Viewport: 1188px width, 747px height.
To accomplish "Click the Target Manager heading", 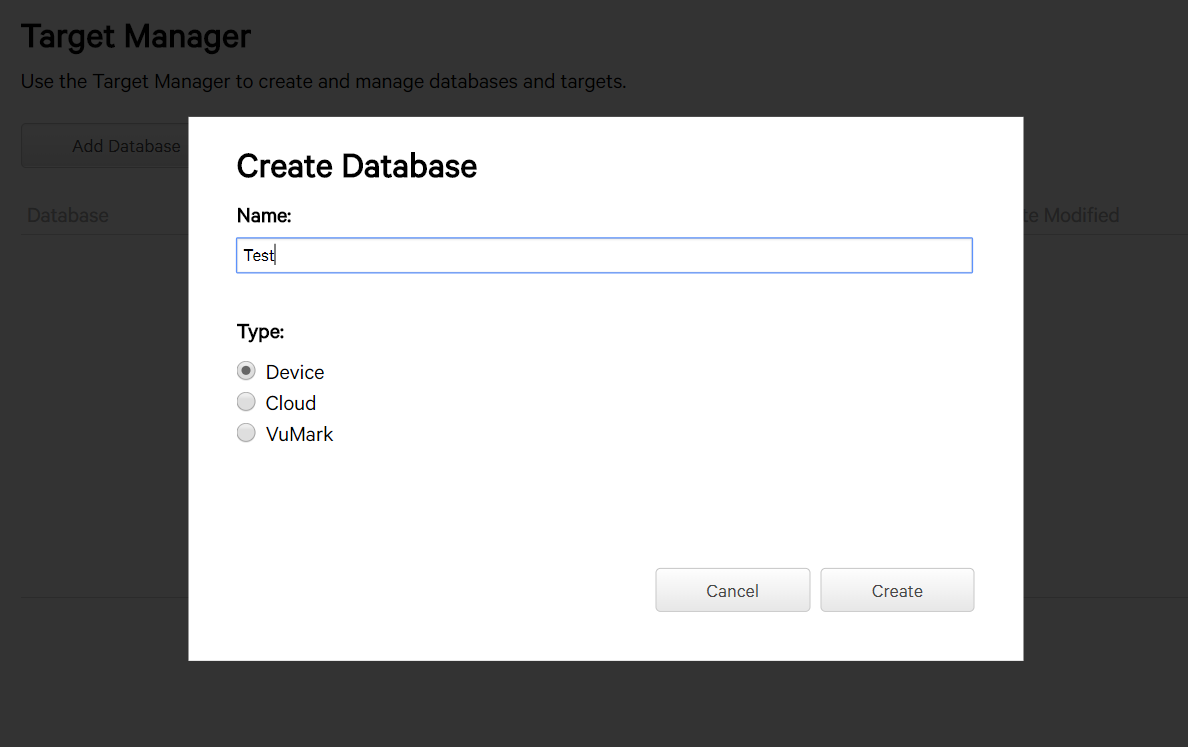I will tap(136, 36).
